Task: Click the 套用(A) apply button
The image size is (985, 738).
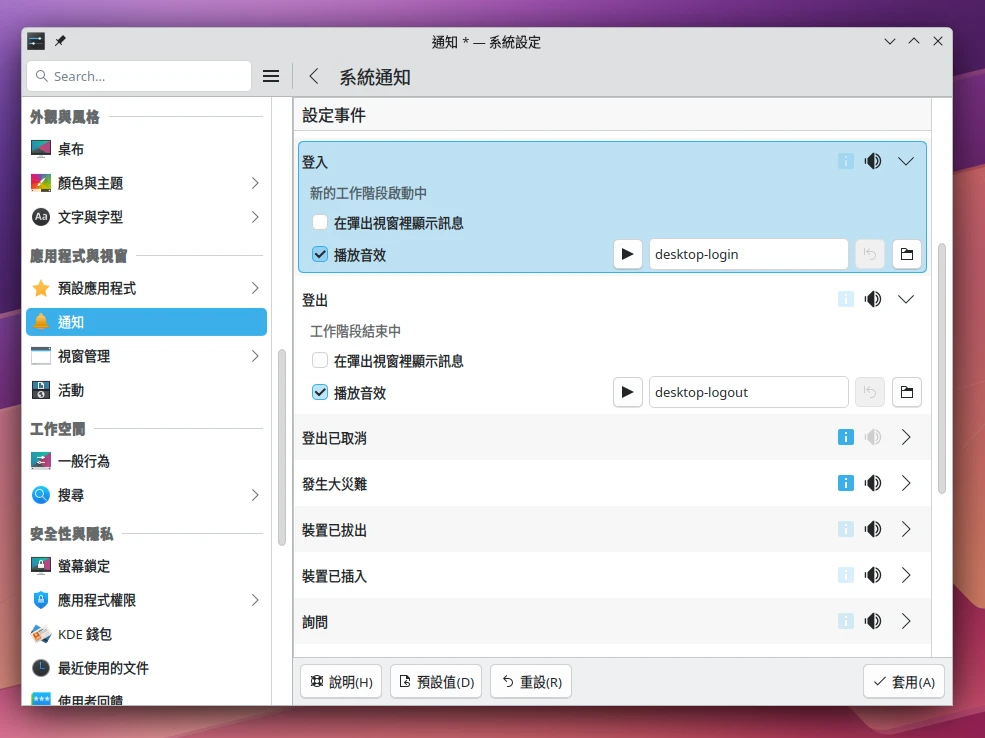Action: click(903, 682)
